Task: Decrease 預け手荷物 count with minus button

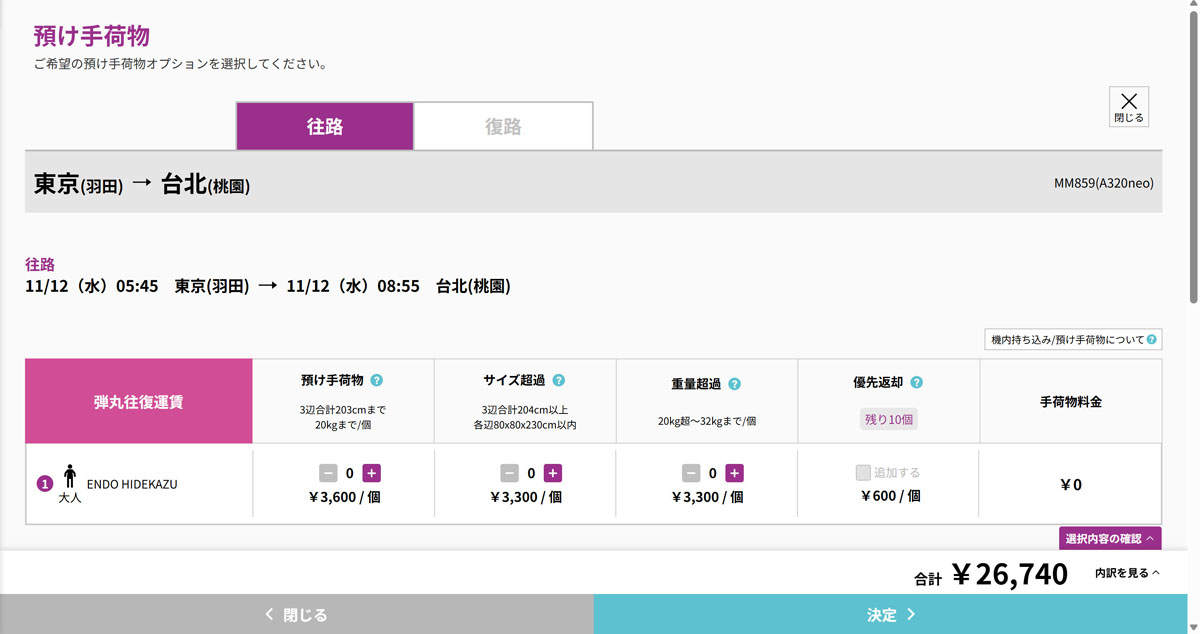Action: [328, 473]
